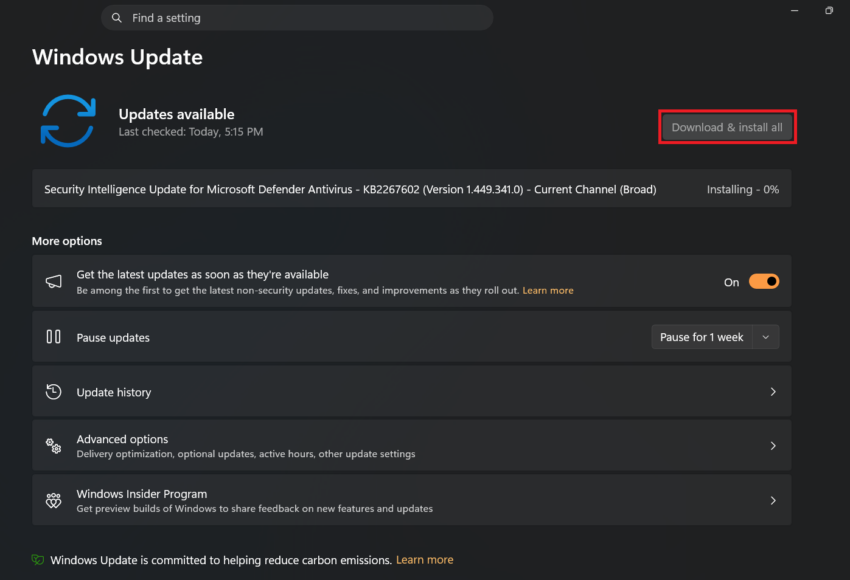Click the Delivery optimization description text
The image size is (850, 580).
246,454
